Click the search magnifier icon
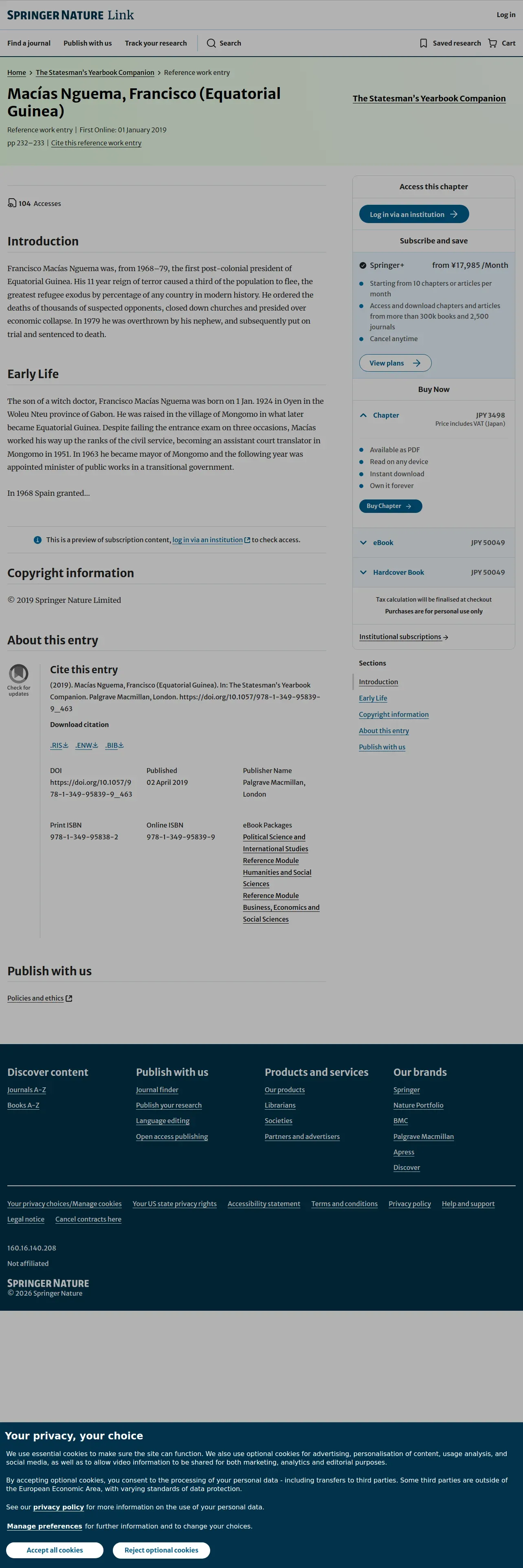The height and width of the screenshot is (1568, 523). (211, 43)
